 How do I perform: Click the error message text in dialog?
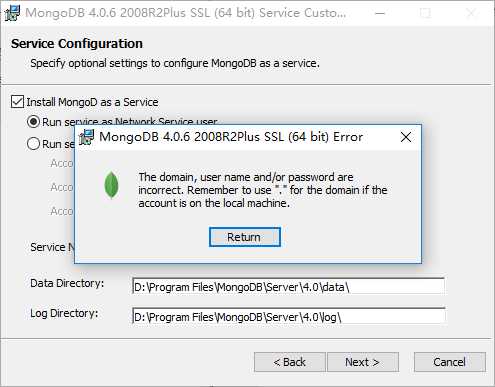[263, 190]
